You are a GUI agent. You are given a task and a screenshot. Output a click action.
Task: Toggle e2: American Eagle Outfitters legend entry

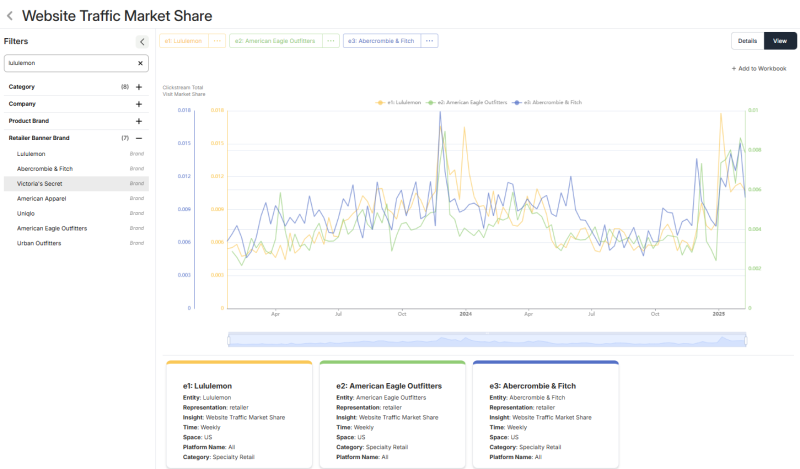[470, 102]
